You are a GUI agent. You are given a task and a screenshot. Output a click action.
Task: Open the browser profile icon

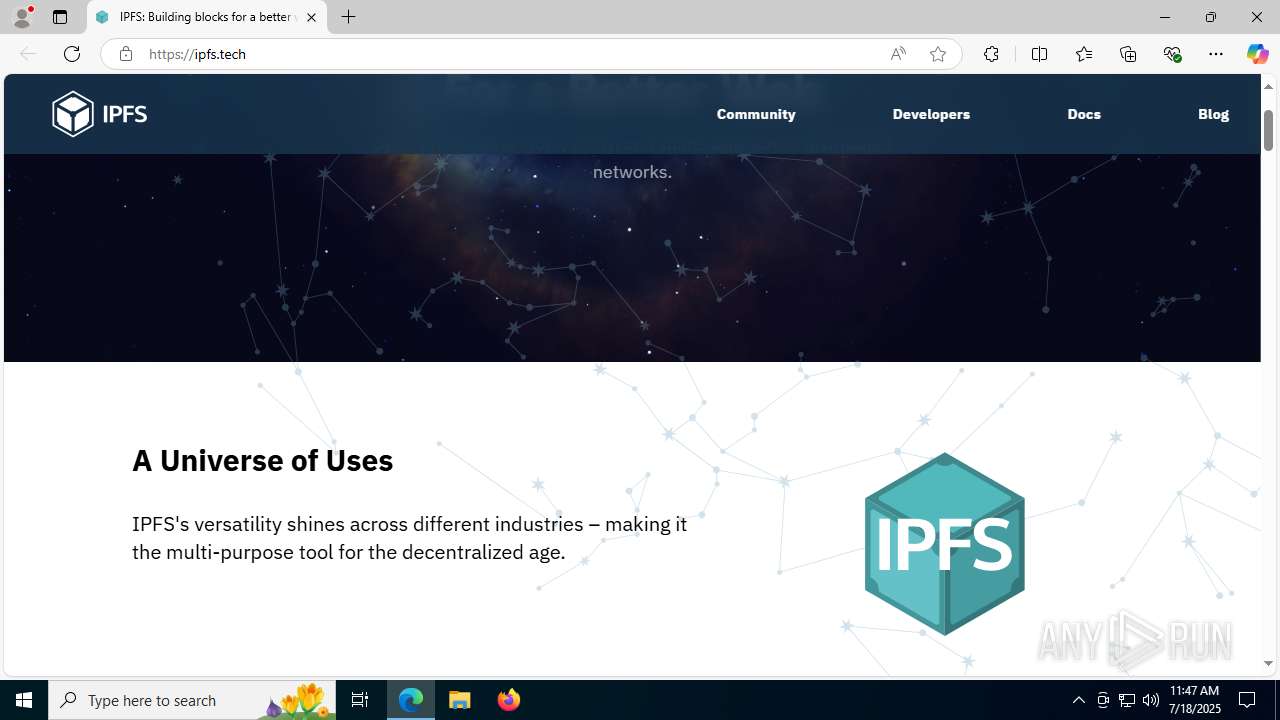click(22, 17)
